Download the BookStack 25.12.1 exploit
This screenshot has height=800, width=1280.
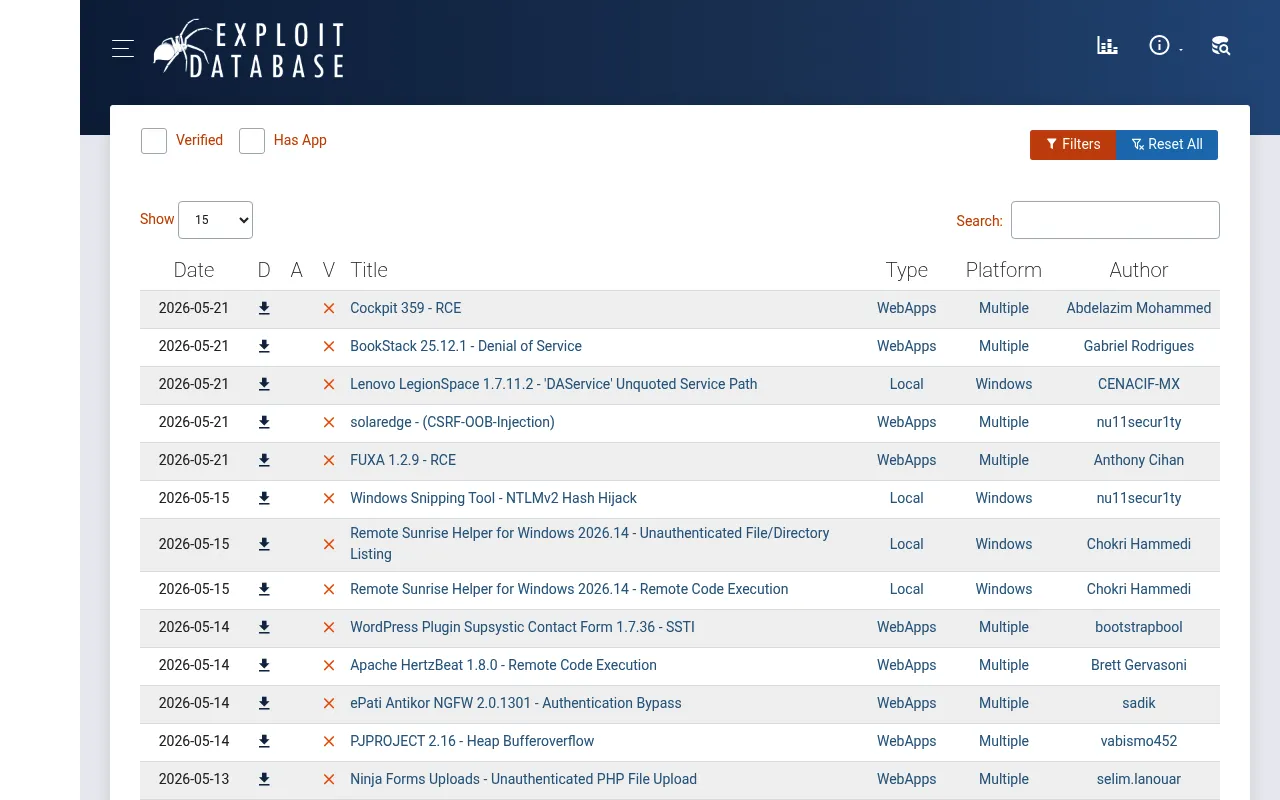pos(264,346)
